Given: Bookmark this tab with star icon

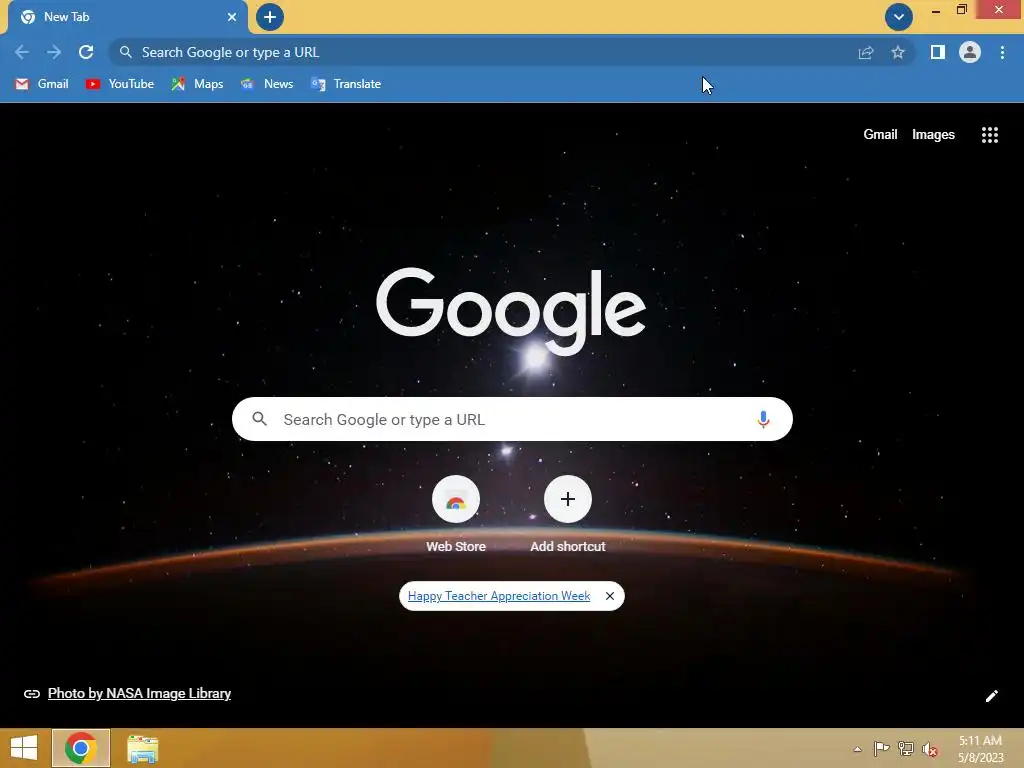Looking at the screenshot, I should coord(898,52).
